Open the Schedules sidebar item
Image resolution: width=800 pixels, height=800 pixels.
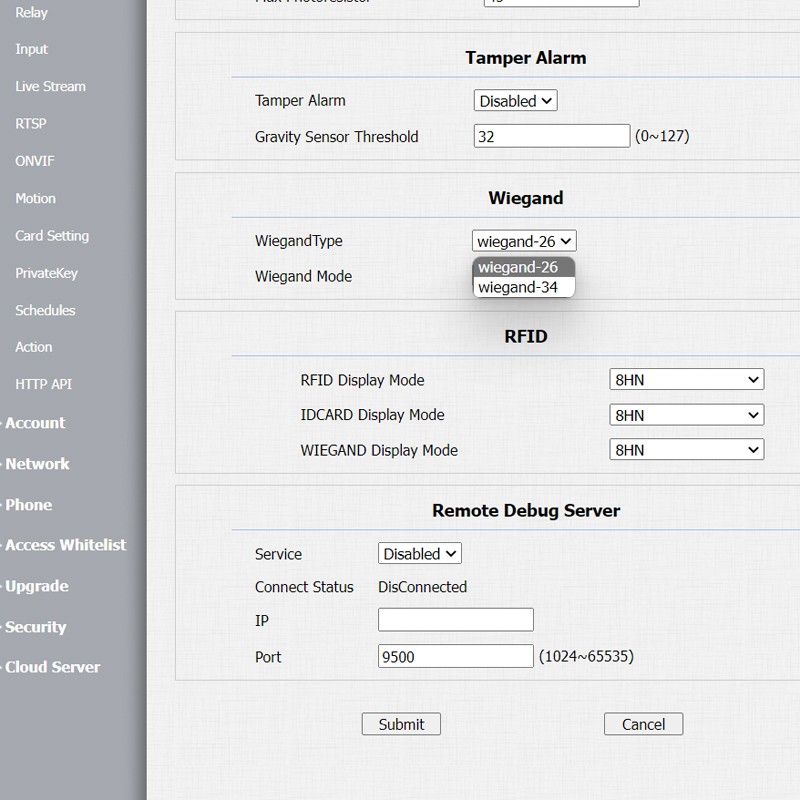45,310
